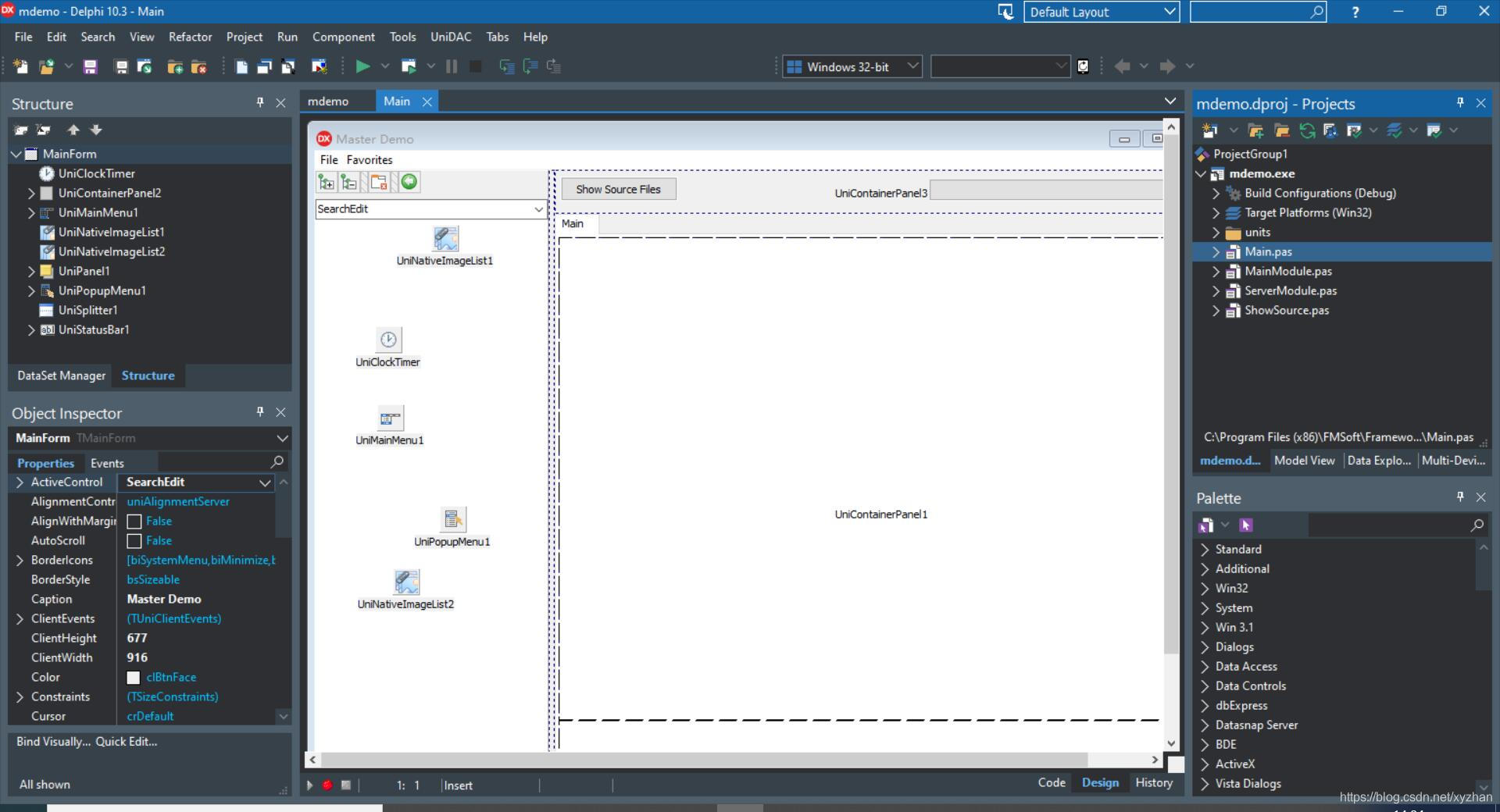
Task: Click the Add file to project icon
Action: (175, 66)
